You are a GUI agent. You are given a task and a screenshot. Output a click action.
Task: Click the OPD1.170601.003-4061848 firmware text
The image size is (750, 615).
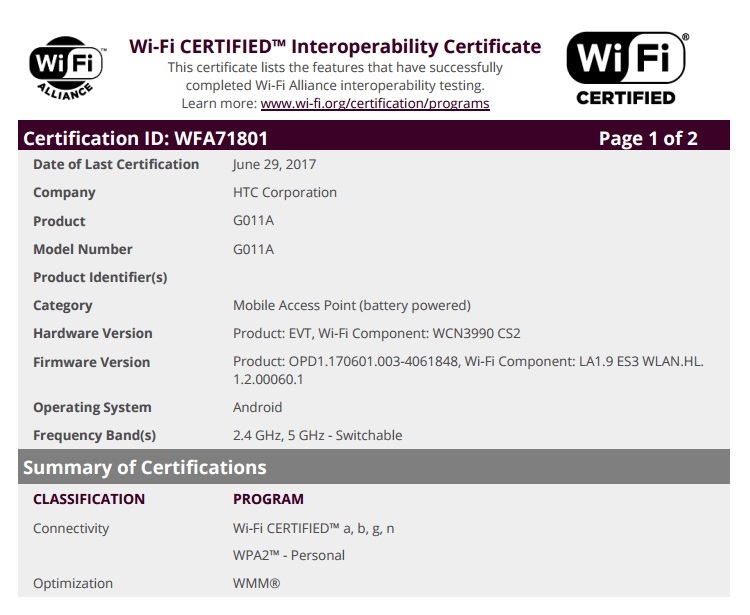(374, 361)
